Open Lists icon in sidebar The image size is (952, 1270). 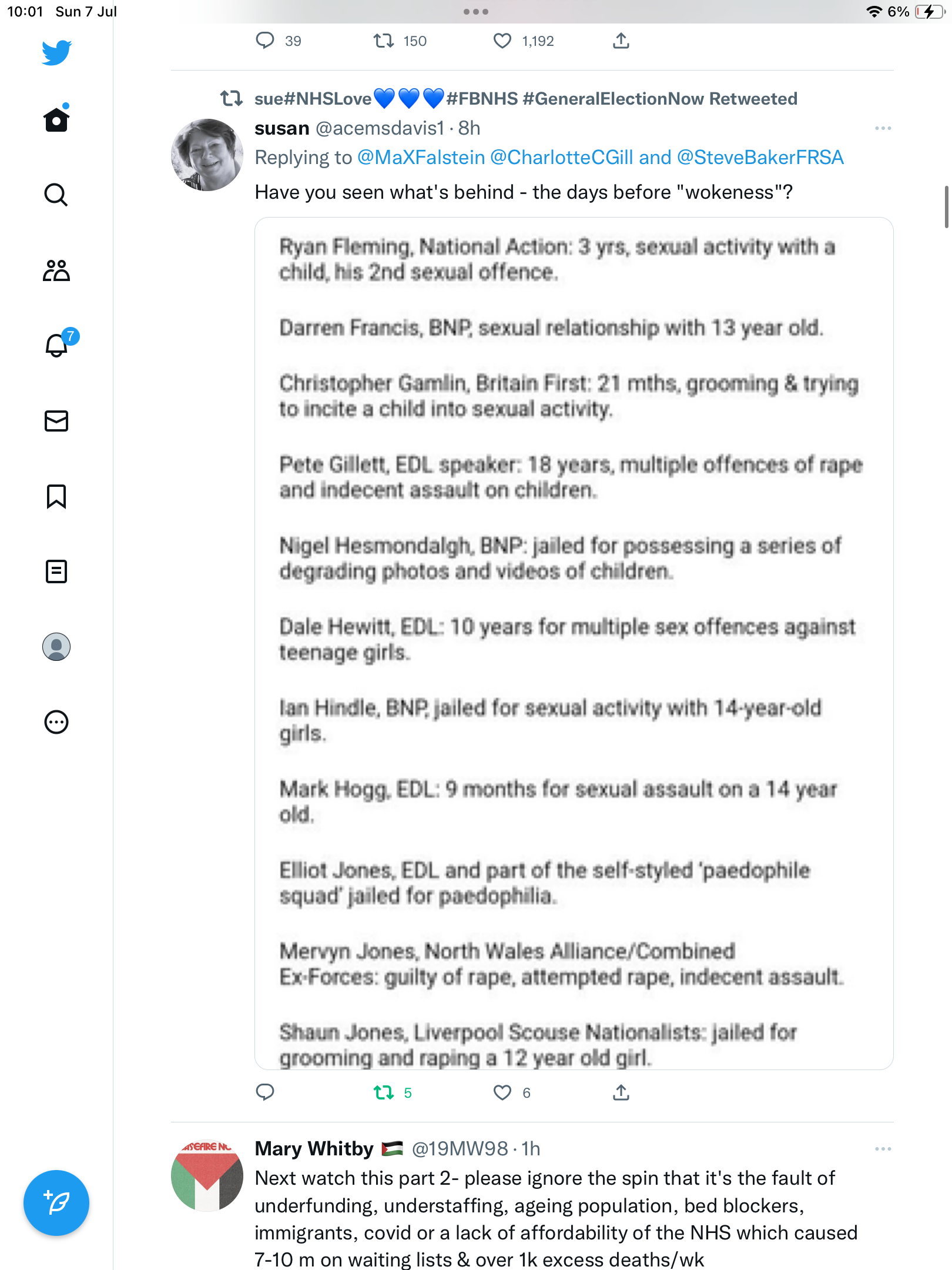(x=56, y=571)
